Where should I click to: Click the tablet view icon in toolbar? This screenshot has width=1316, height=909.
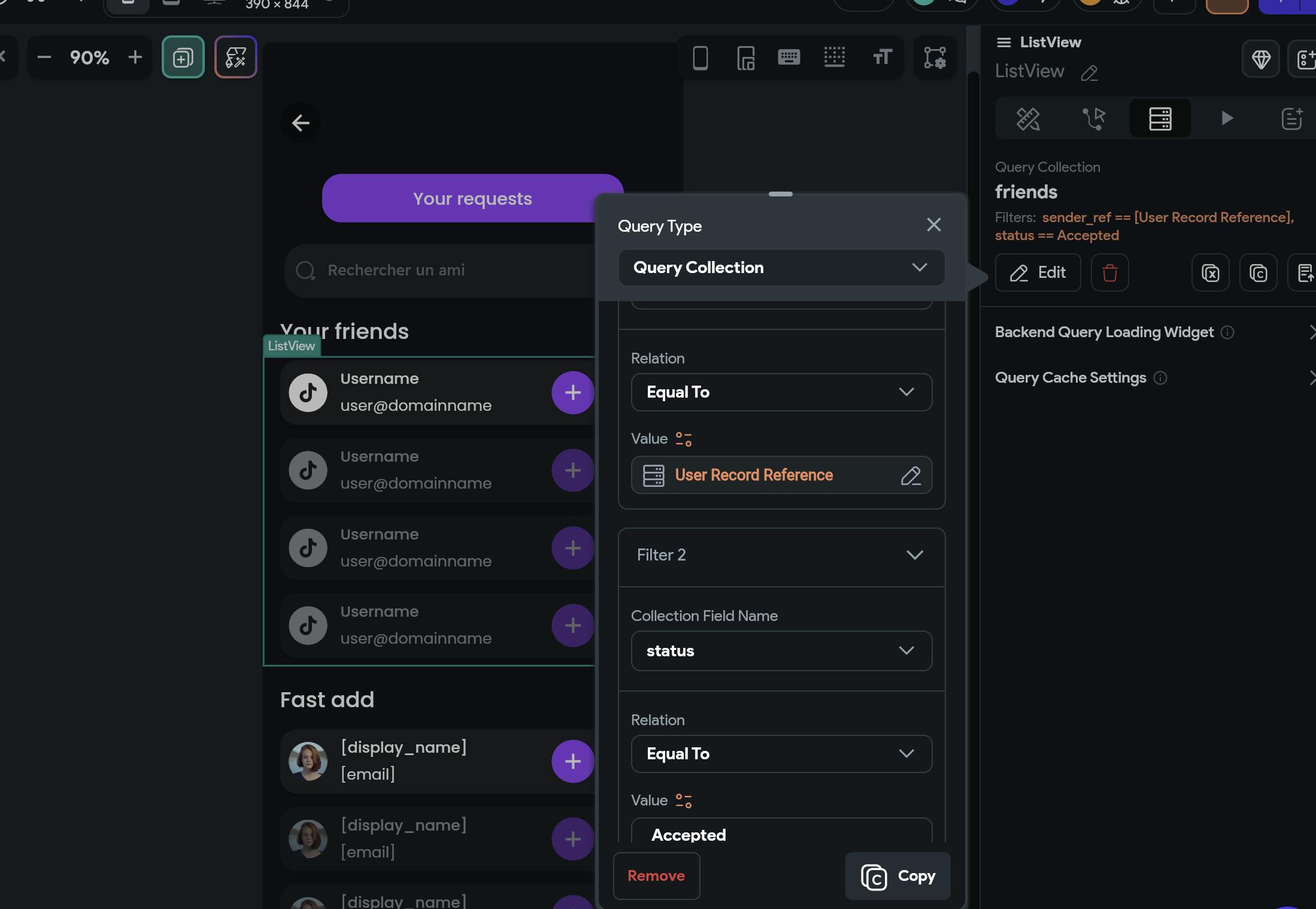745,57
